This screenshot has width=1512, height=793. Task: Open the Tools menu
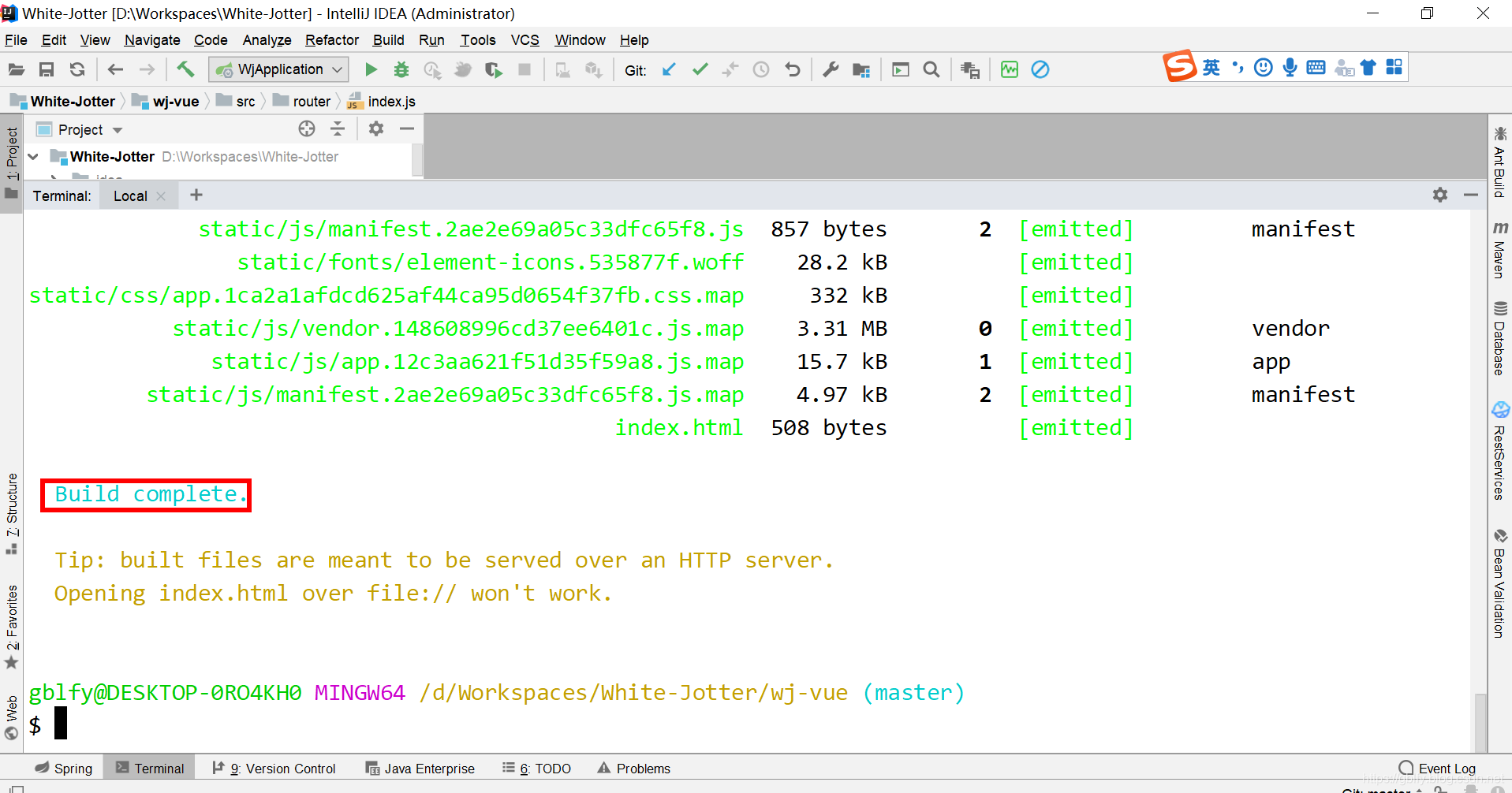(x=478, y=40)
